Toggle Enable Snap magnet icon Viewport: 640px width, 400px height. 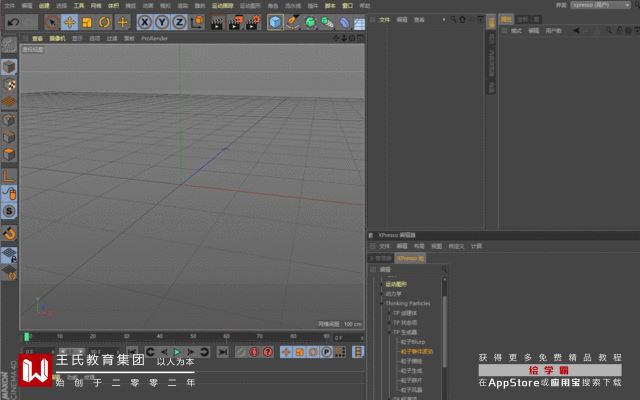[9, 233]
